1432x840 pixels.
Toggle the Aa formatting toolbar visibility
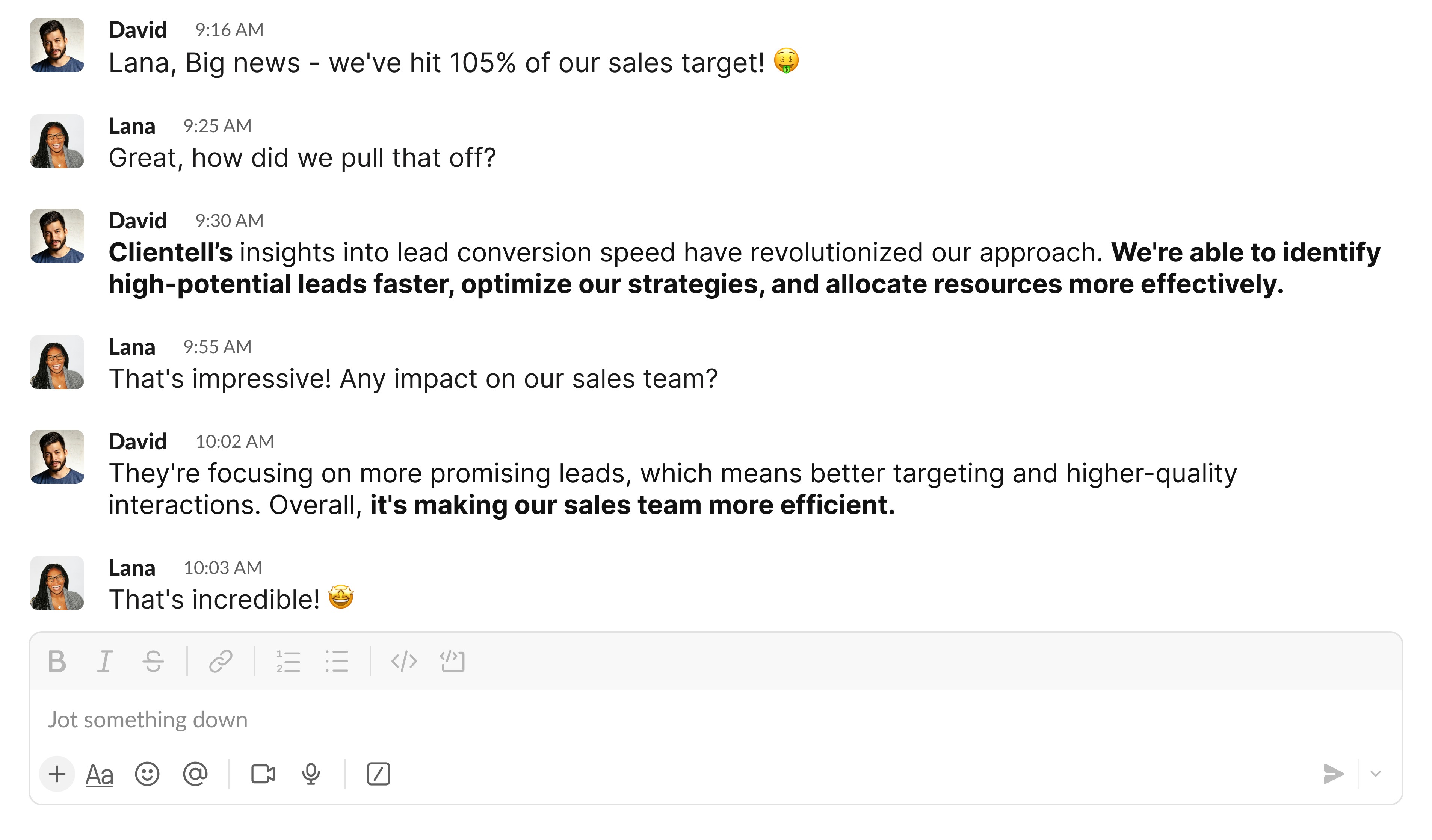click(100, 775)
